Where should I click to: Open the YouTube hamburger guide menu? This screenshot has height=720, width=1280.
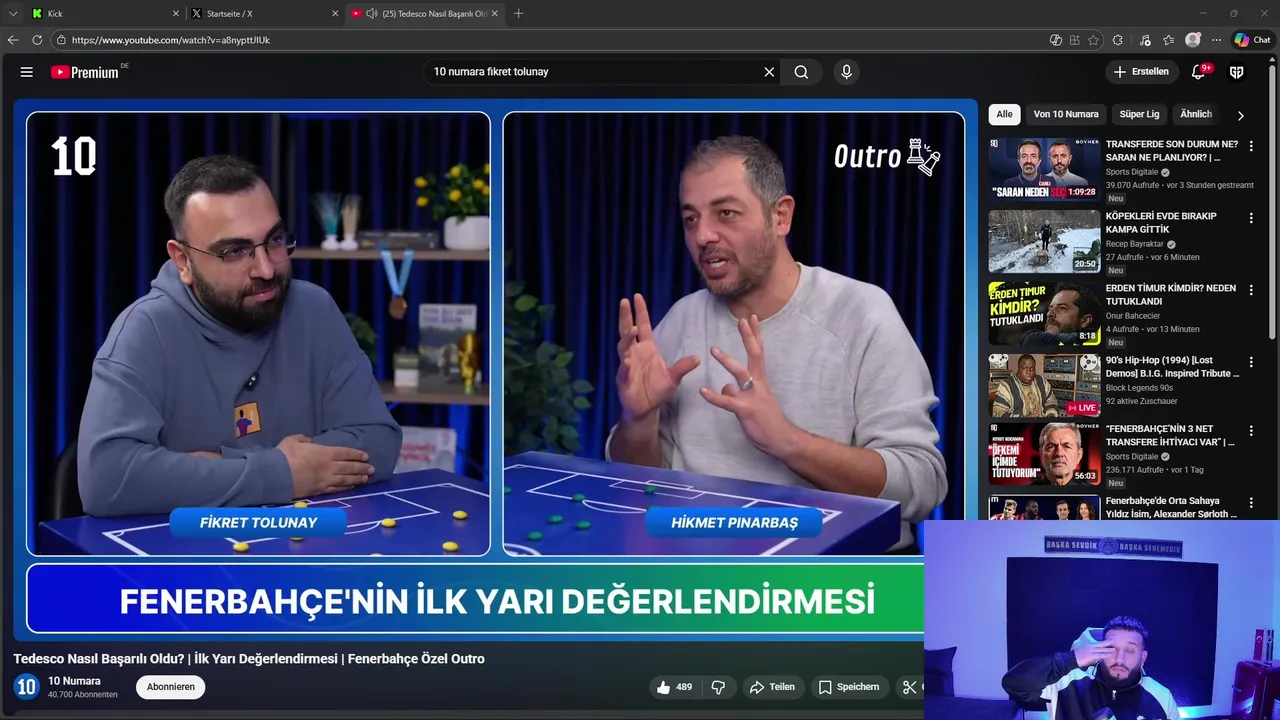tap(27, 72)
